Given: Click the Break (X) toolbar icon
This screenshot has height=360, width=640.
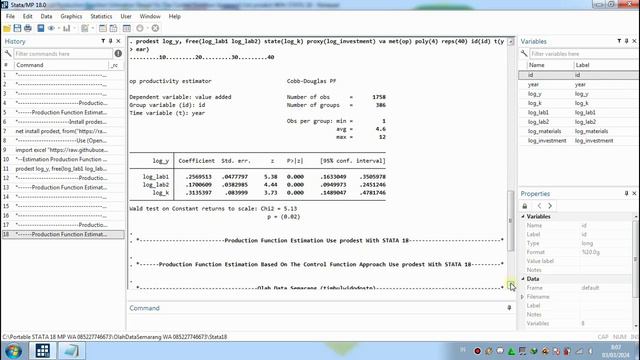Looking at the screenshot, I should [x=155, y=28].
